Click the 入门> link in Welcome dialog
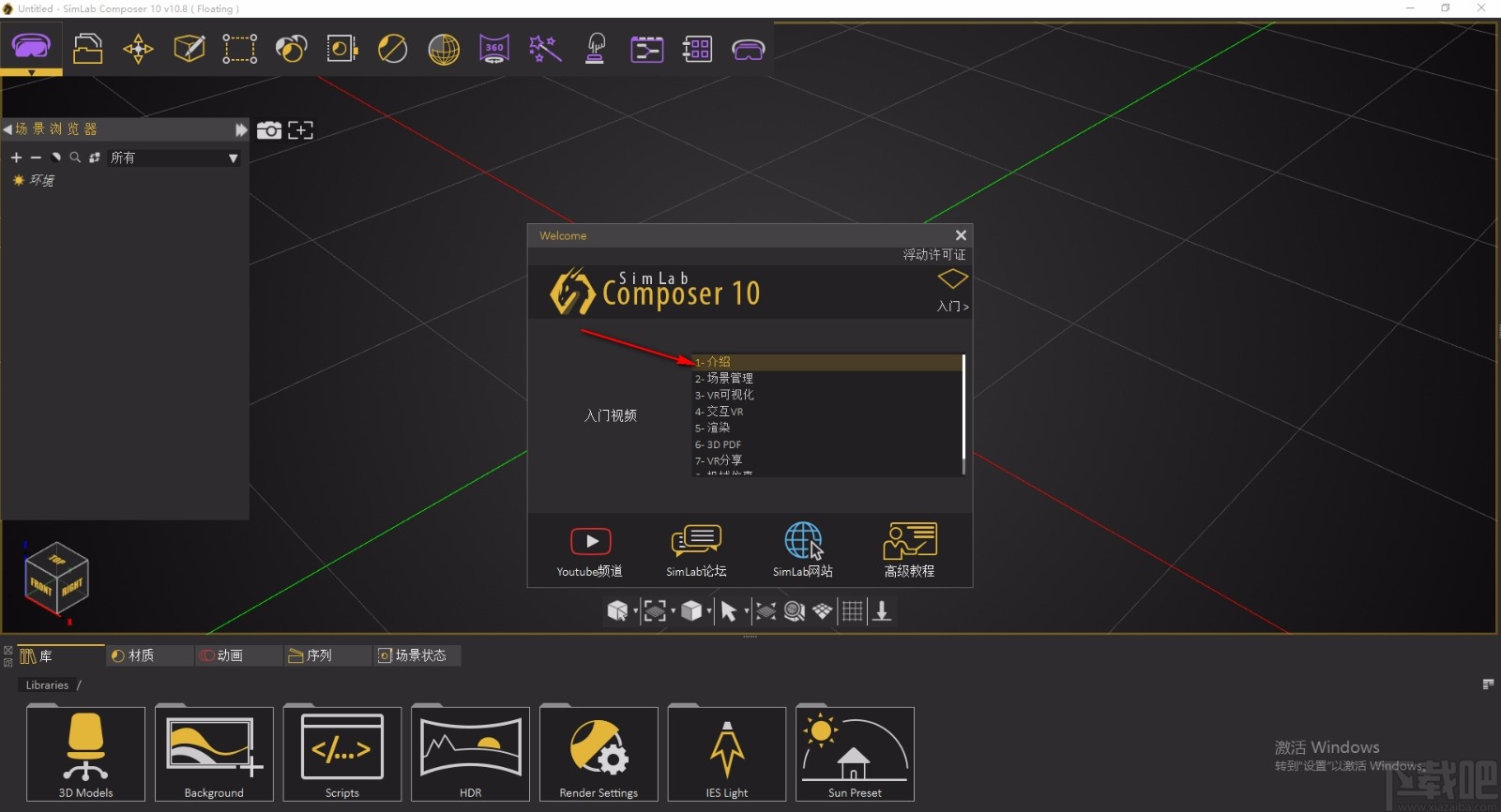This screenshot has width=1501, height=812. 952,306
